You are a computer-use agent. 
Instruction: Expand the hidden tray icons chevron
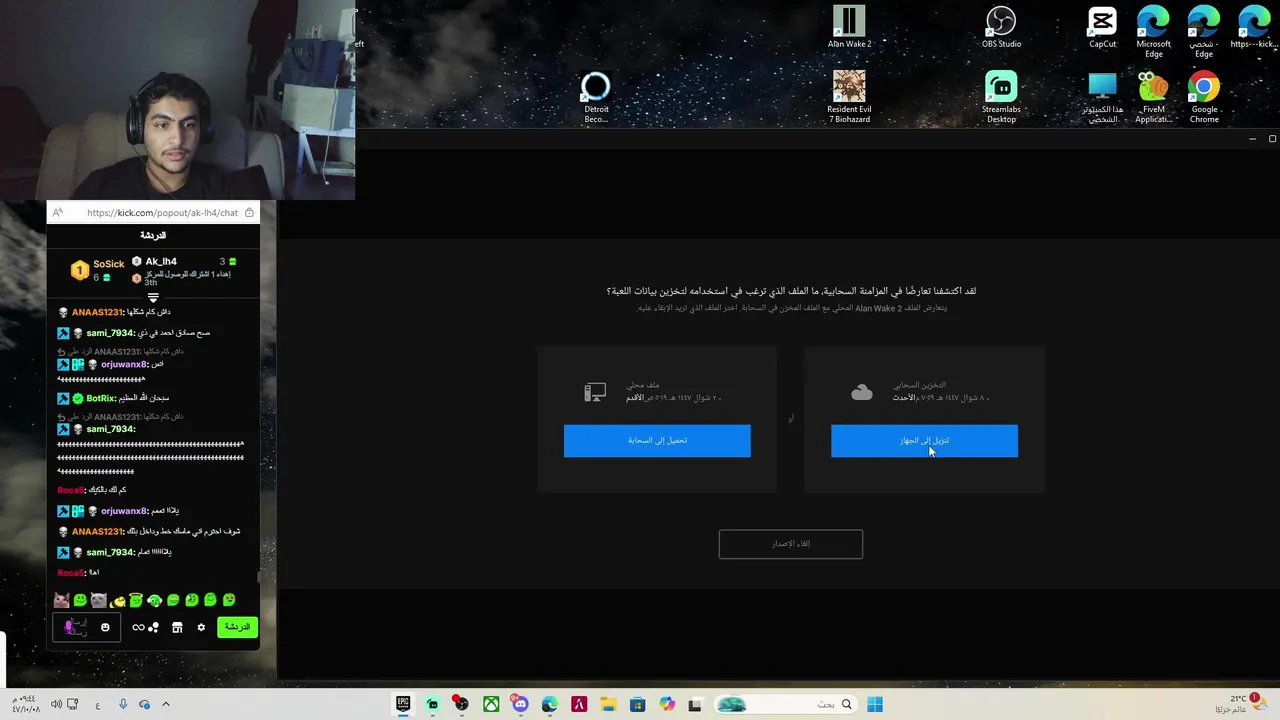pyautogui.click(x=166, y=704)
